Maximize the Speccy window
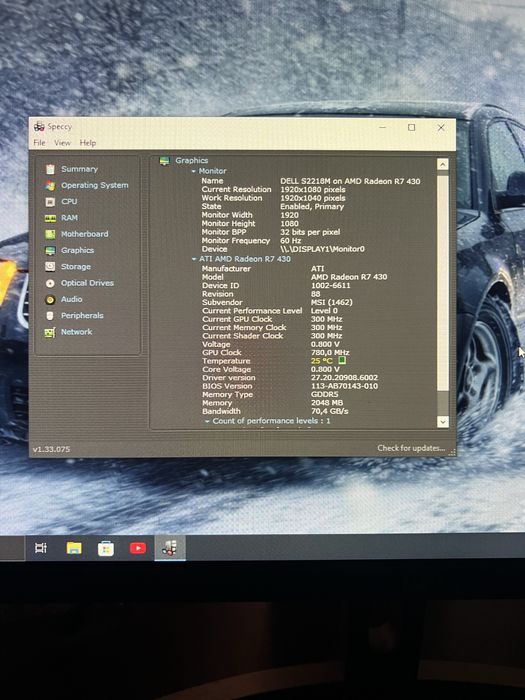Image resolution: width=525 pixels, height=700 pixels. 412,127
